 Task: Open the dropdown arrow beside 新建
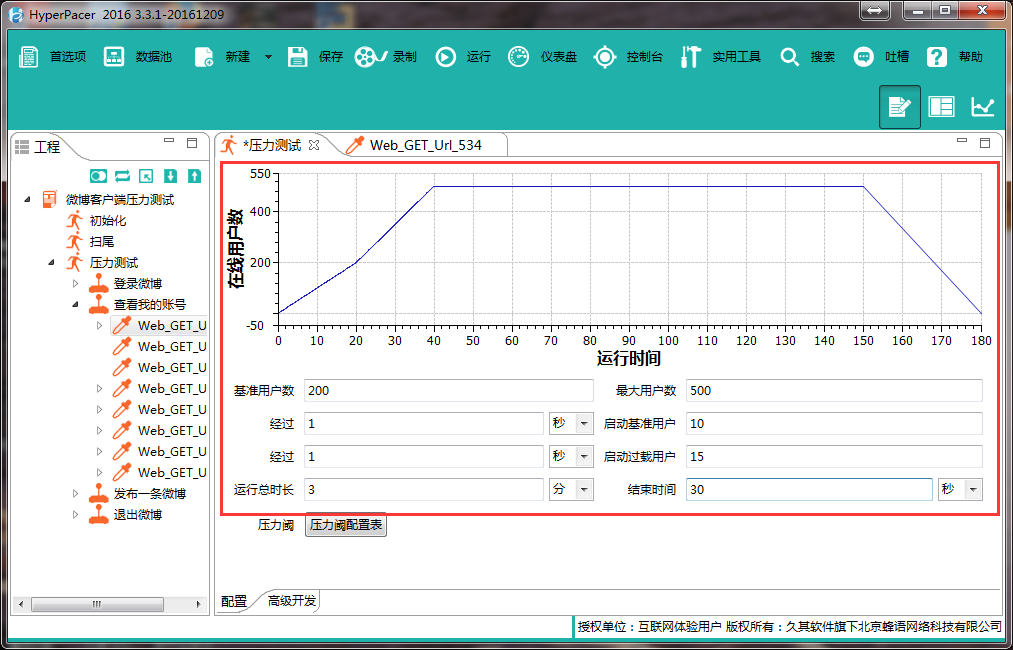[268, 57]
